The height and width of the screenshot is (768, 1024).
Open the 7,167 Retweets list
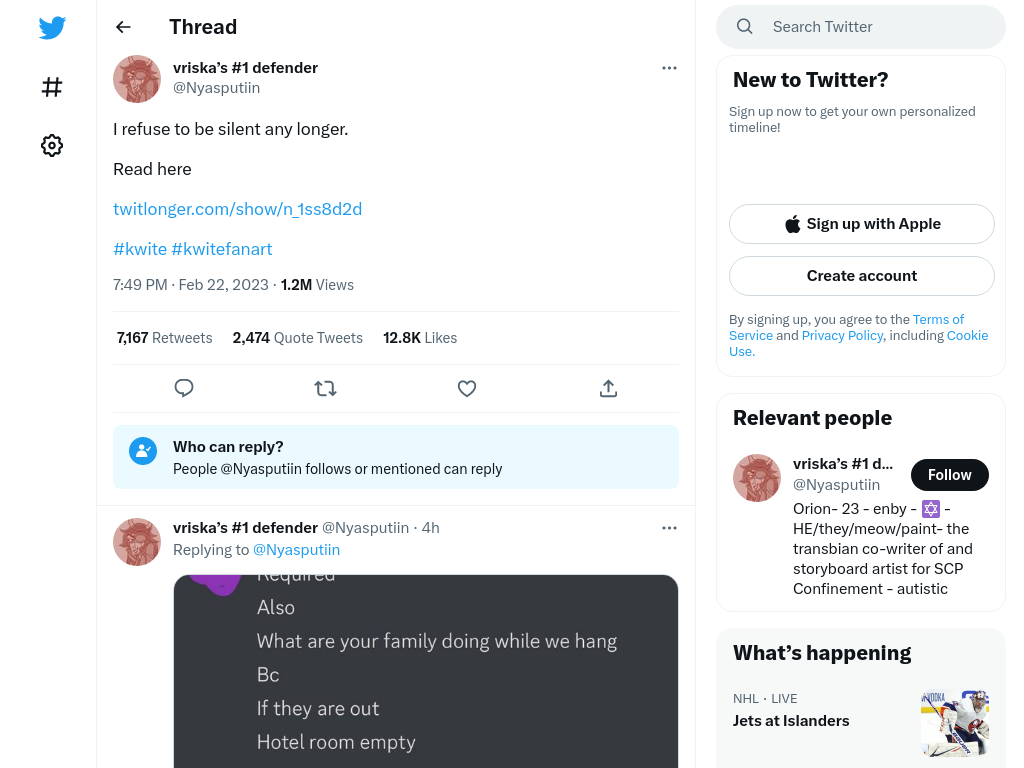(x=165, y=338)
